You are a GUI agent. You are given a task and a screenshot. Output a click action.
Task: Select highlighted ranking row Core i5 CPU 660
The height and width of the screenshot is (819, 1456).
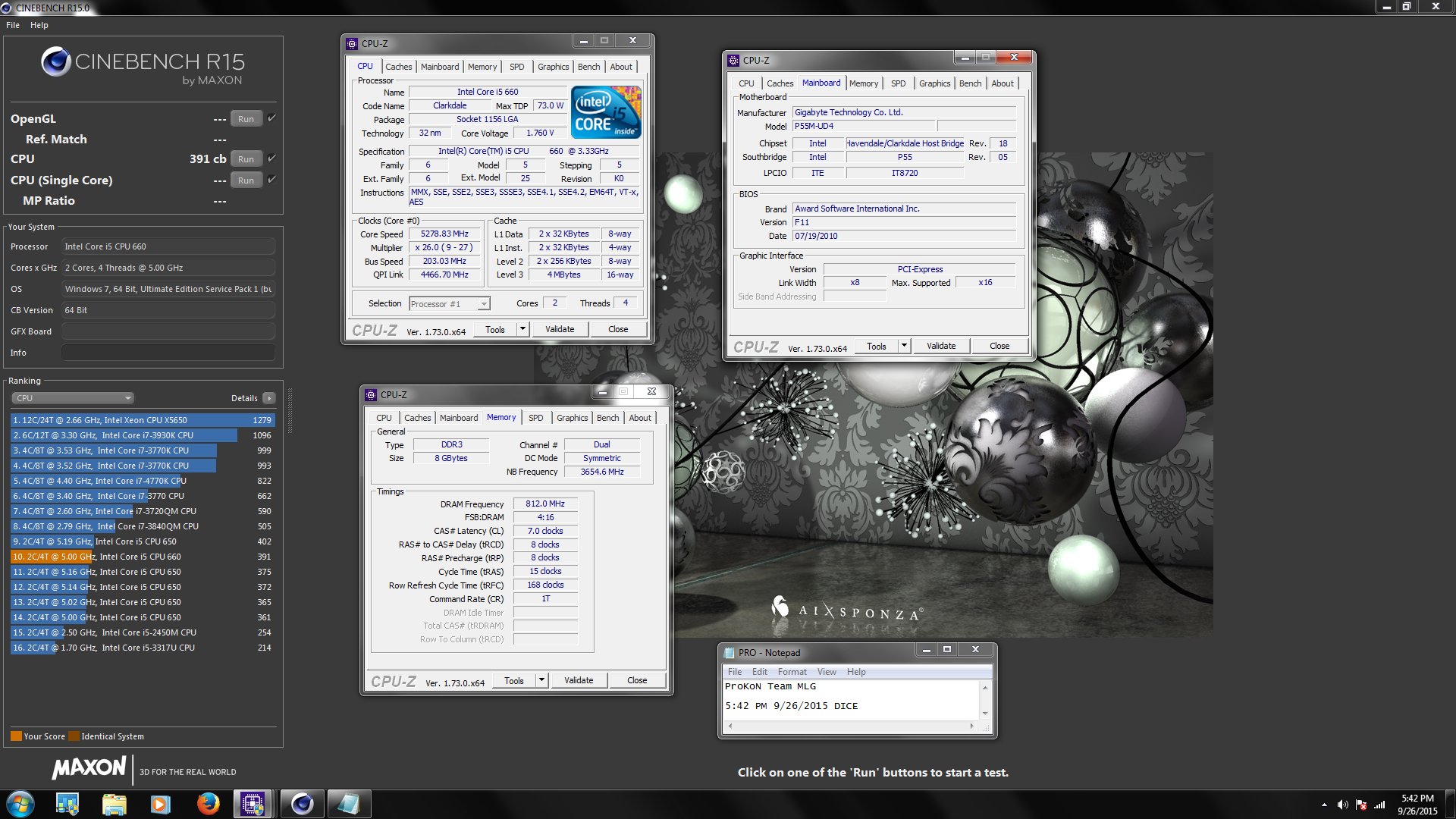coord(143,557)
